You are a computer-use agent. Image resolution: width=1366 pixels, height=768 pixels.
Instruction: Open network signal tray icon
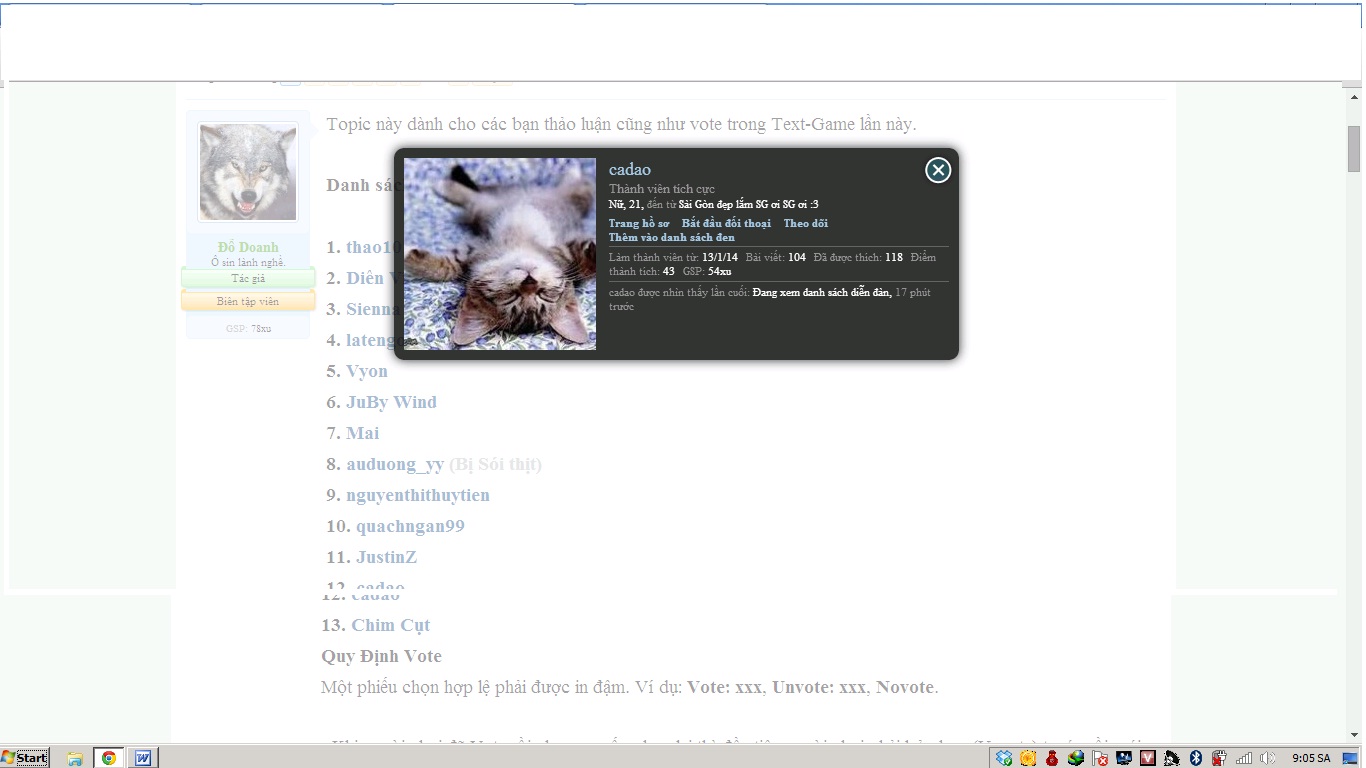point(1244,758)
